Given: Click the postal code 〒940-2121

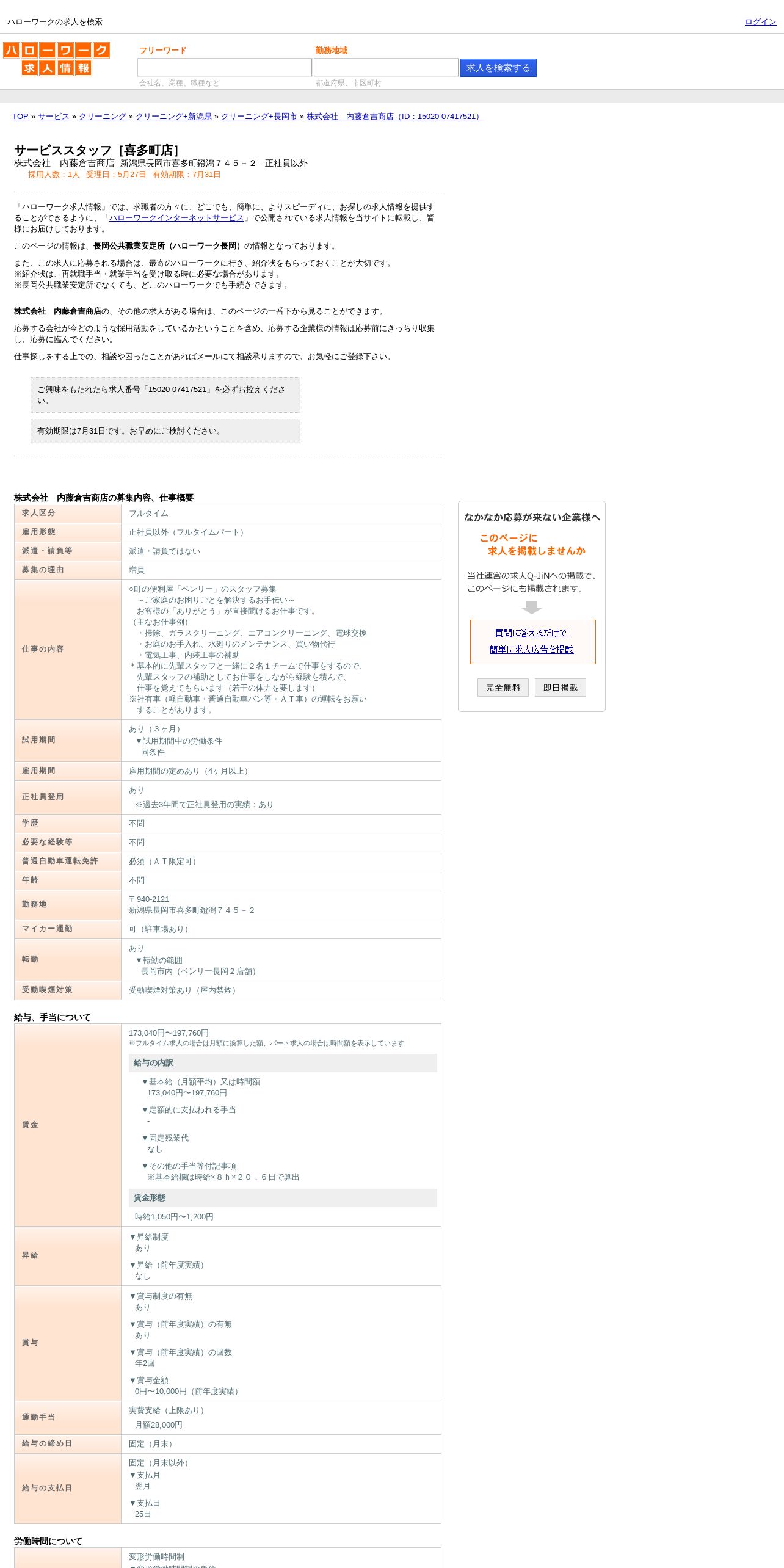Looking at the screenshot, I should pos(149,899).
